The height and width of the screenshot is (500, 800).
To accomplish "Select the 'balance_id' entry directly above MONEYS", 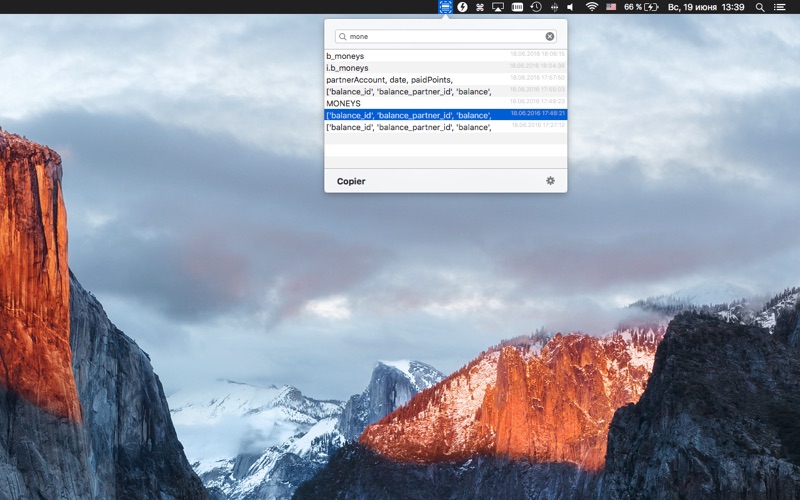I will pyautogui.click(x=445, y=91).
